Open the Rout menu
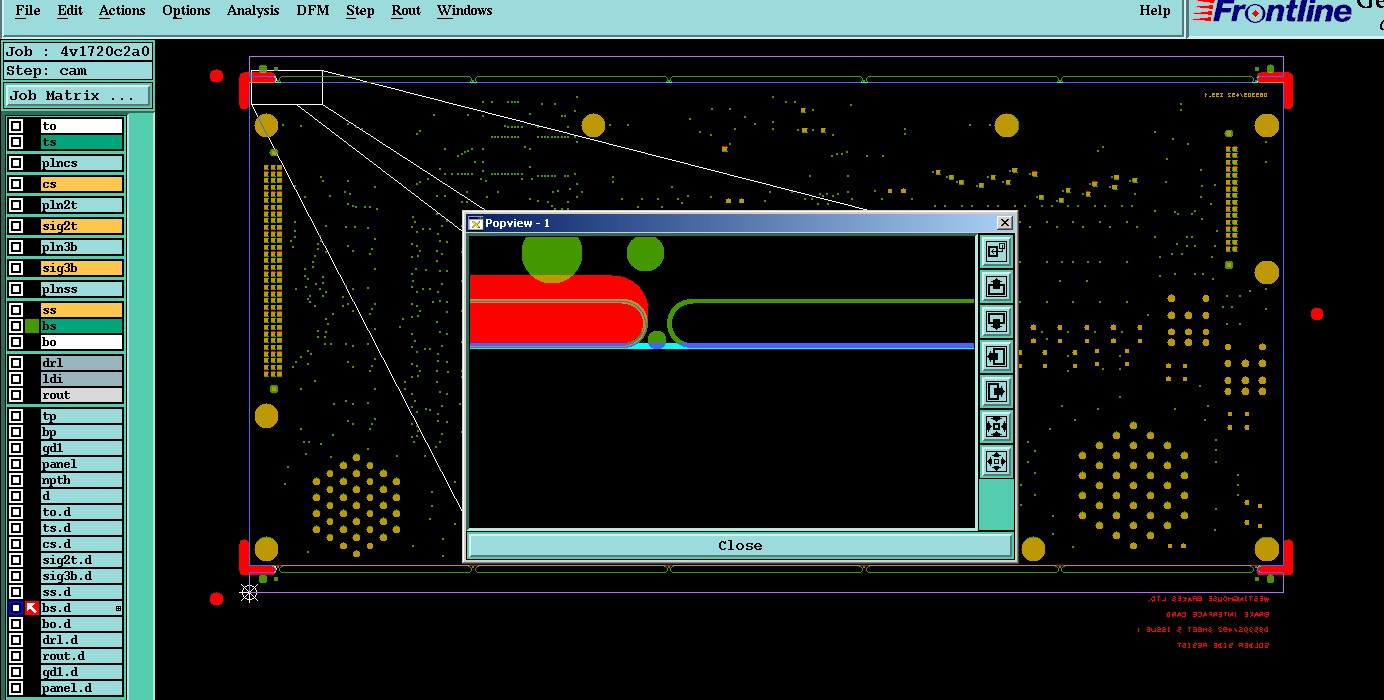The width and height of the screenshot is (1384, 700). click(x=406, y=11)
